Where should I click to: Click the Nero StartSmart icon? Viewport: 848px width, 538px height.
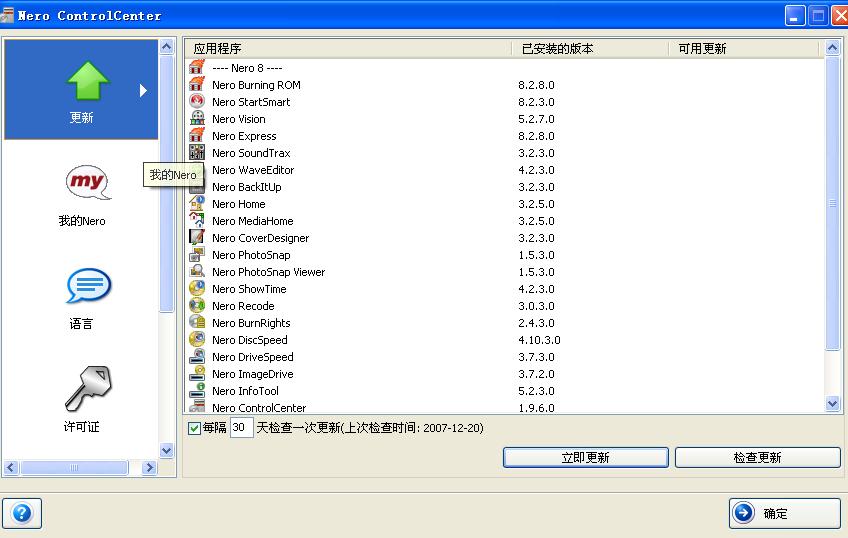pos(197,102)
